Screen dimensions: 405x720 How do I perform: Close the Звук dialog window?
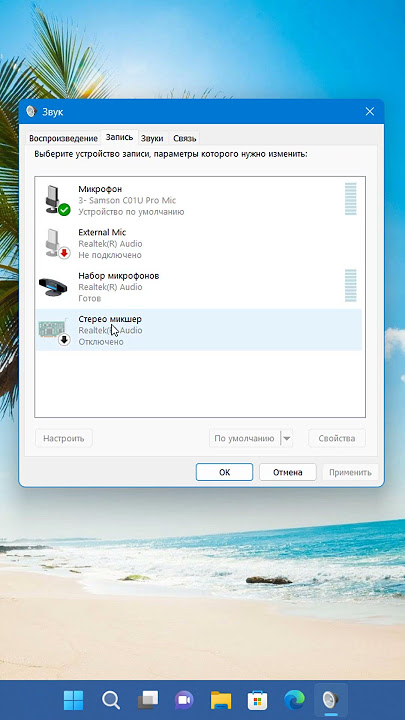pos(370,112)
